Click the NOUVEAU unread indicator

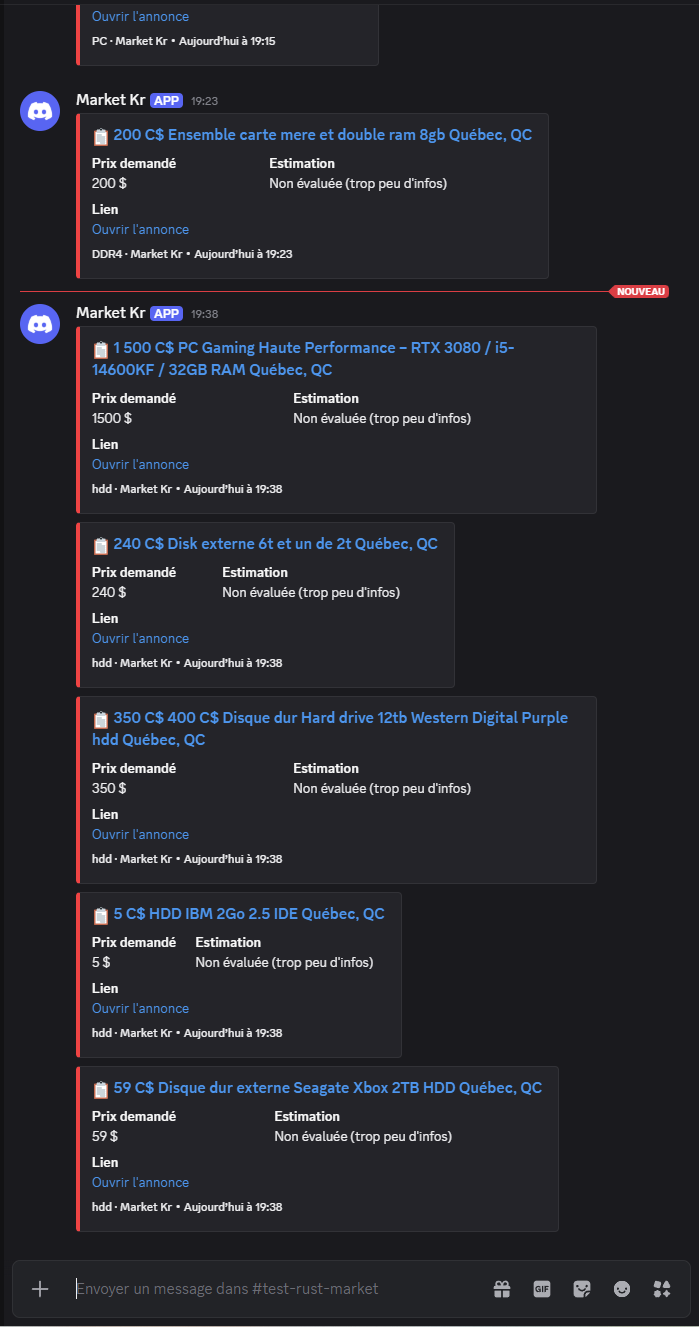[x=639, y=291]
